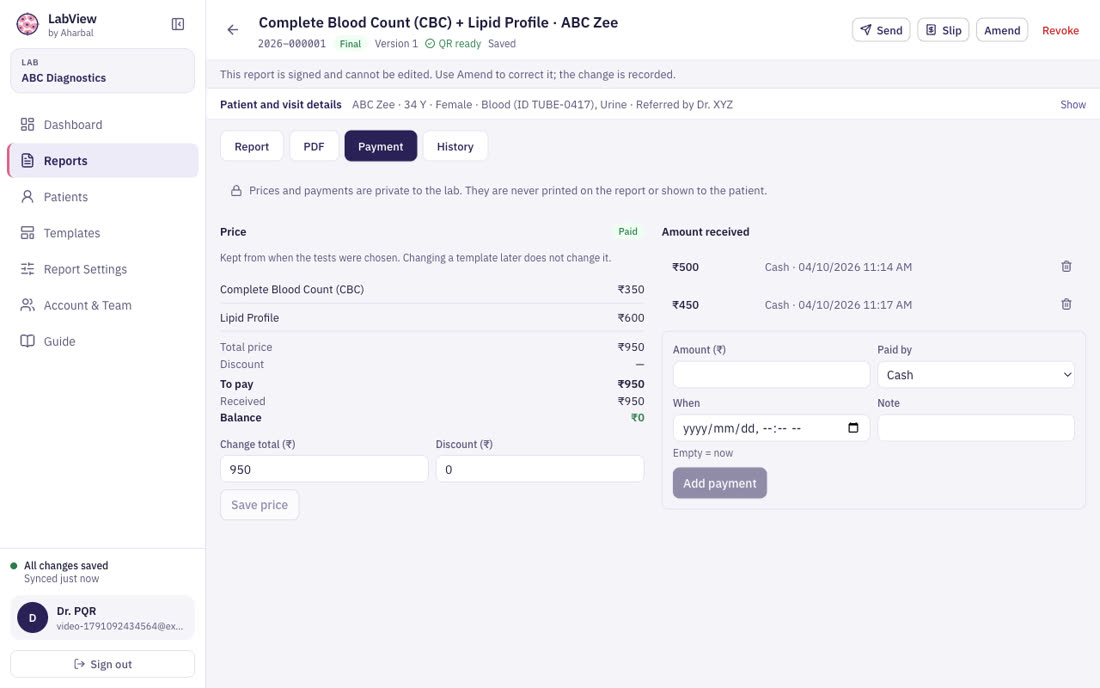Collapse the sidebar with the panel icon
This screenshot has height=688, width=1100.
pos(178,25)
